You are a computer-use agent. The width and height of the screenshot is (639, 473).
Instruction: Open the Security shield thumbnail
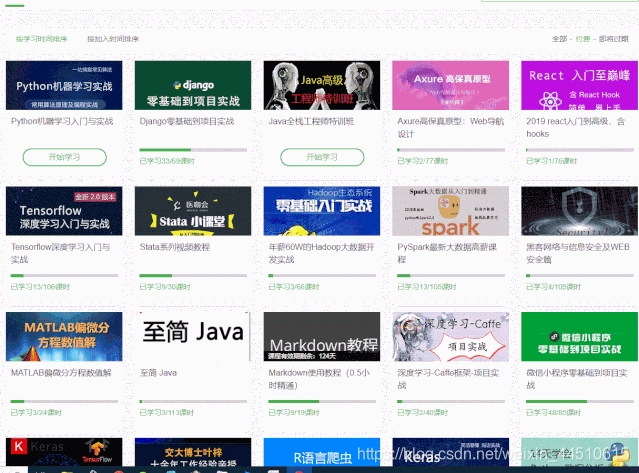579,211
